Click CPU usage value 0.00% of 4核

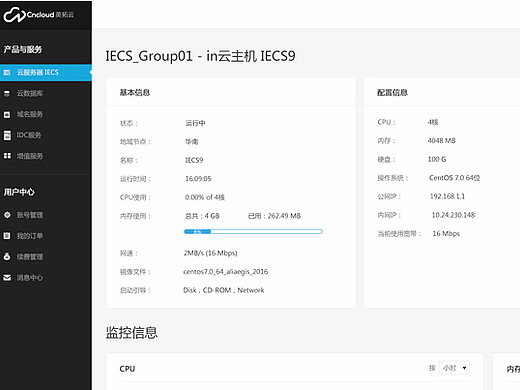click(205, 197)
